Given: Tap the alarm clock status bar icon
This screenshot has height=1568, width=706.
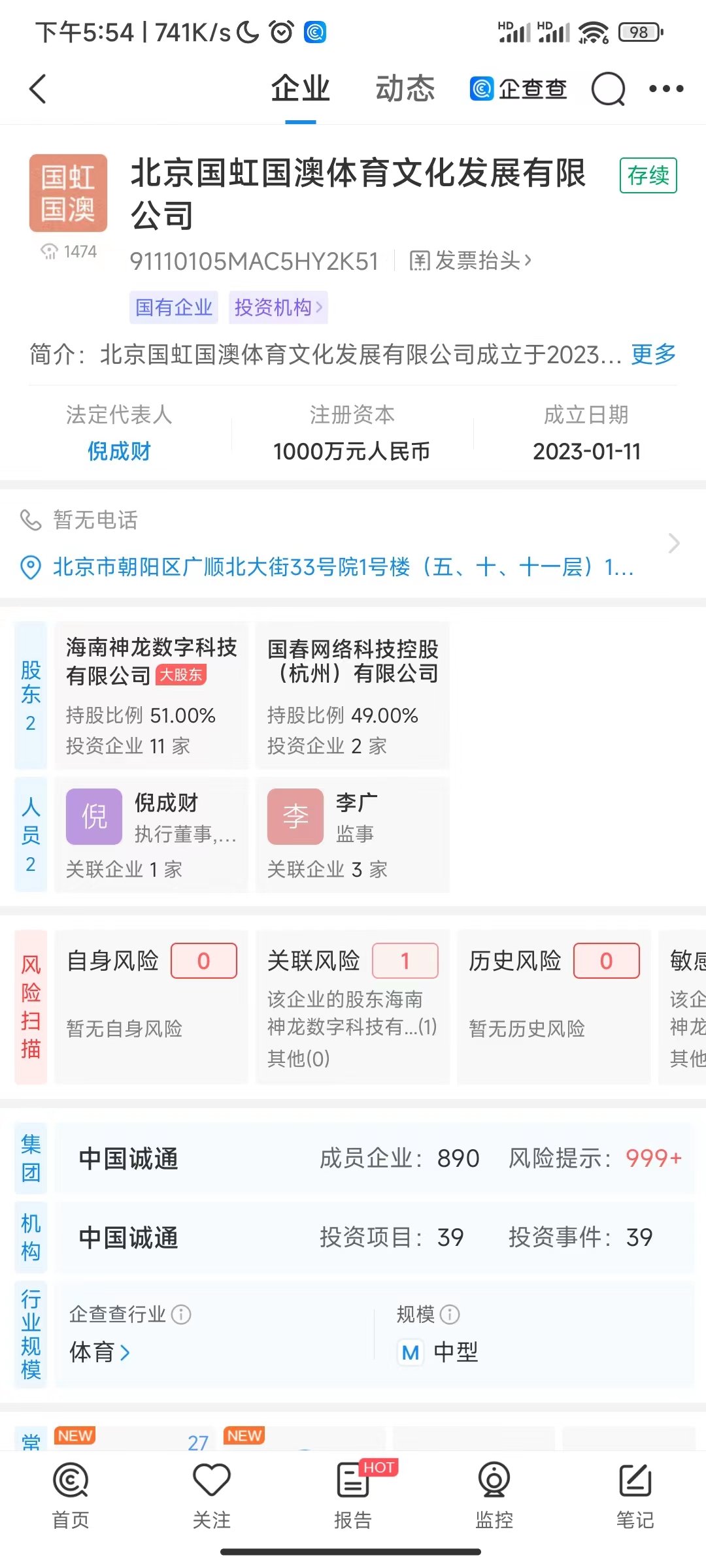Looking at the screenshot, I should (282, 31).
